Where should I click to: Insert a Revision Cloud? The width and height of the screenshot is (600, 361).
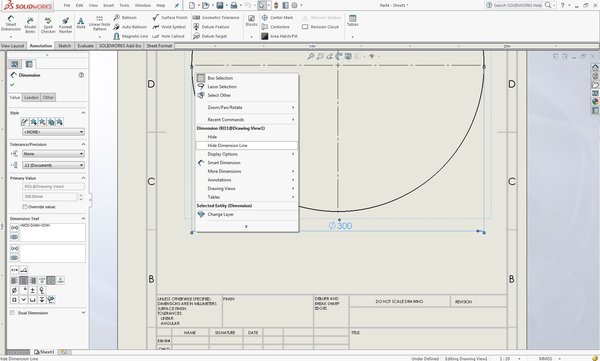coord(320,27)
